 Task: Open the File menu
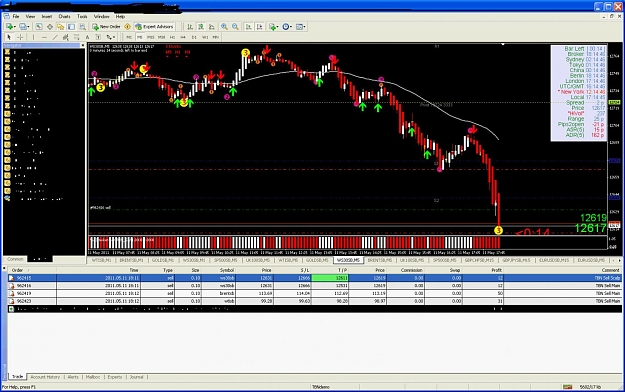(16, 16)
